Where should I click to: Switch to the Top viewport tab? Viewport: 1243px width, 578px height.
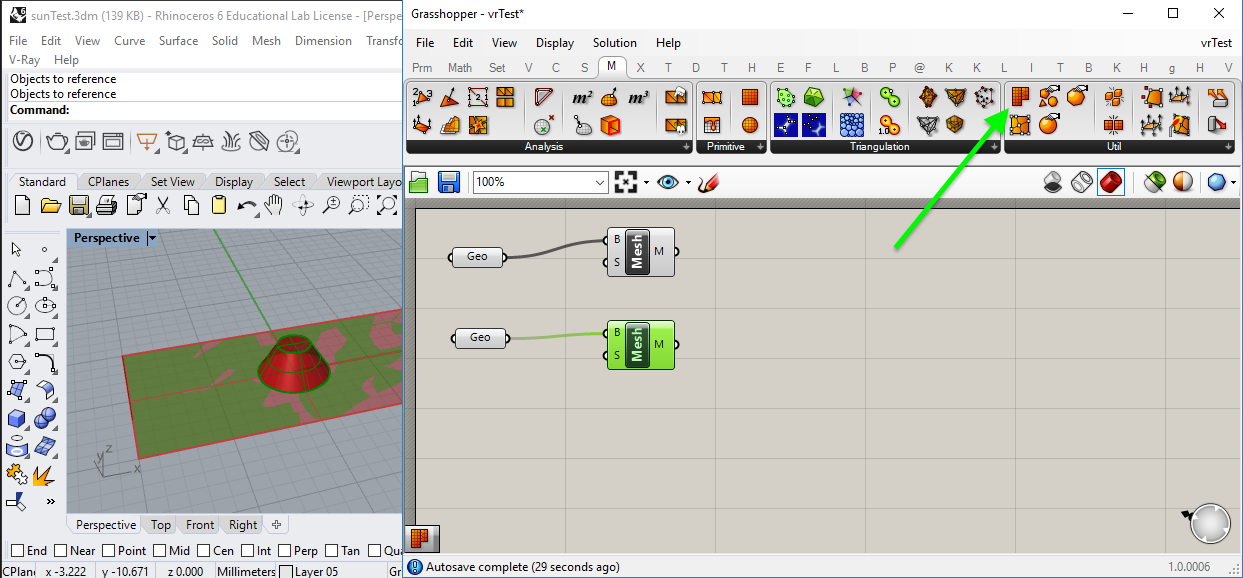pos(161,525)
